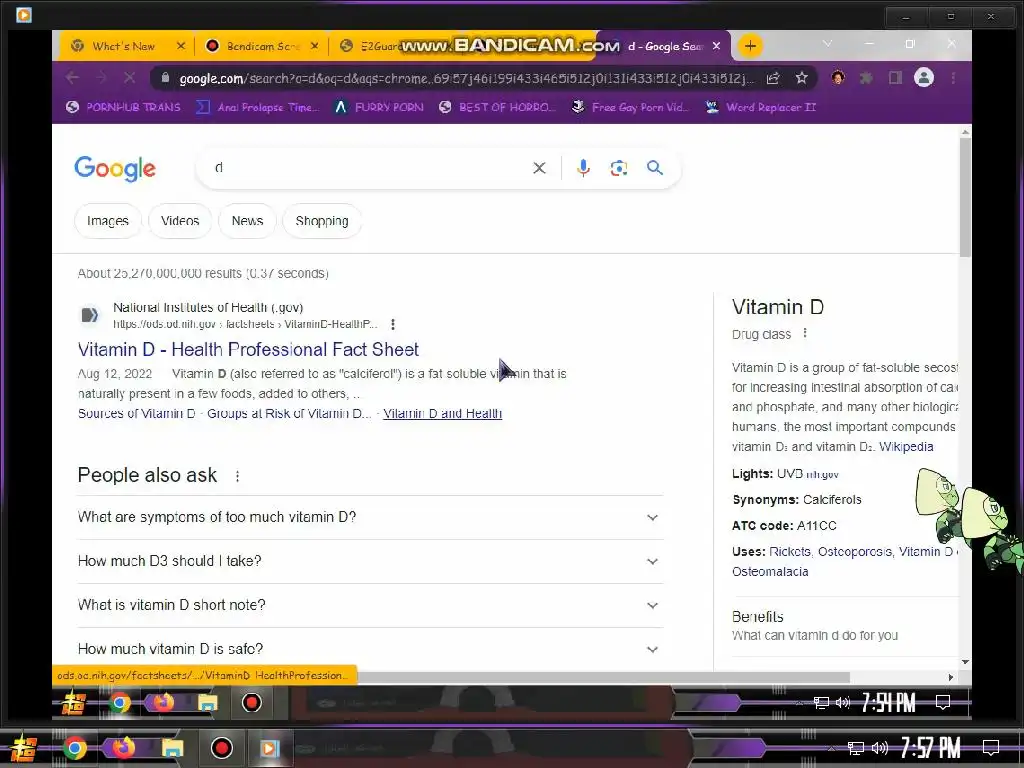Open tab search dropdown chevron

[x=827, y=44]
